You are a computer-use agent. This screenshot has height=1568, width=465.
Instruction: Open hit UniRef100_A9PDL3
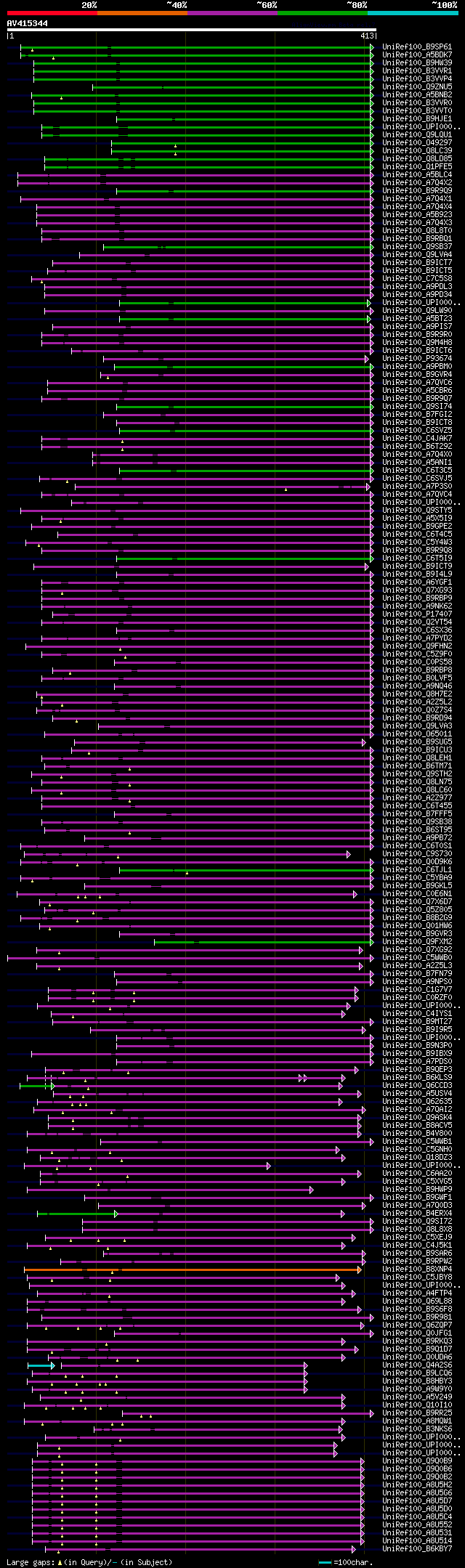[417, 287]
